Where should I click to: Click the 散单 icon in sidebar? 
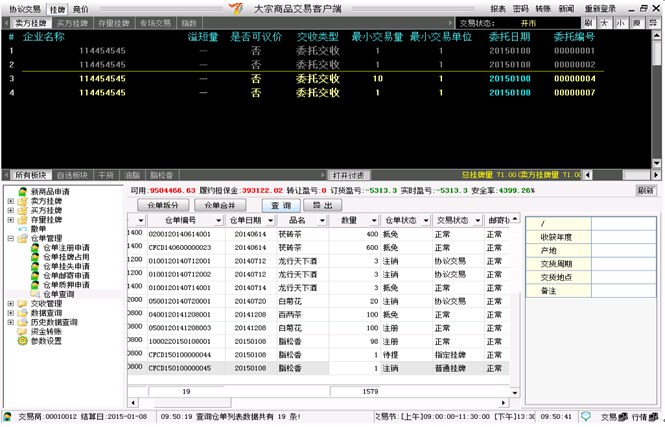click(x=22, y=228)
